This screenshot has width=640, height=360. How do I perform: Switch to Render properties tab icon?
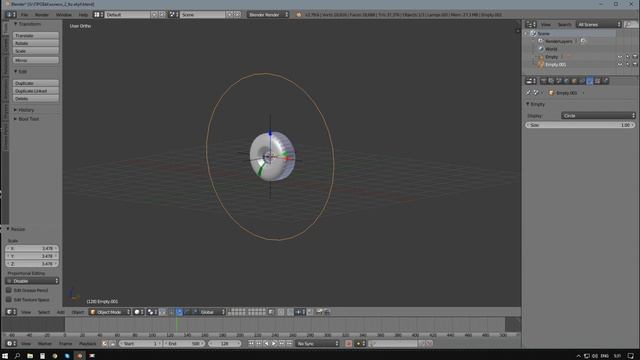[543, 81]
